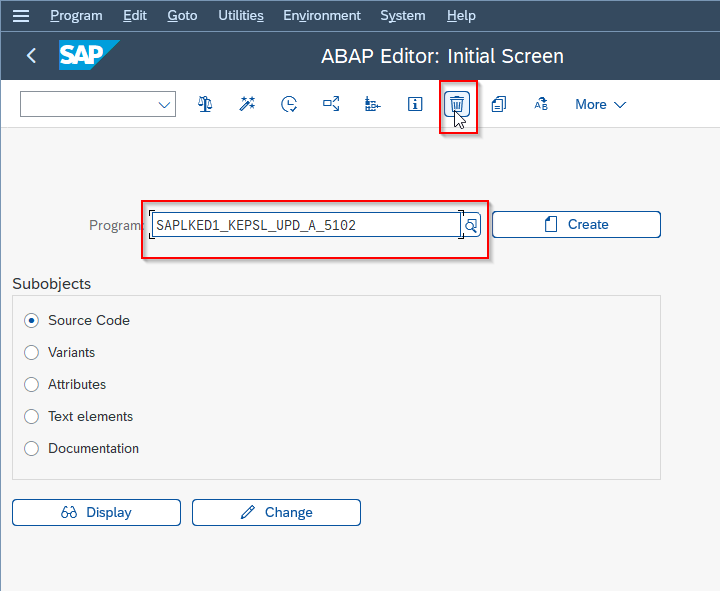Open the Program menu
The height and width of the screenshot is (591, 720).
(76, 16)
